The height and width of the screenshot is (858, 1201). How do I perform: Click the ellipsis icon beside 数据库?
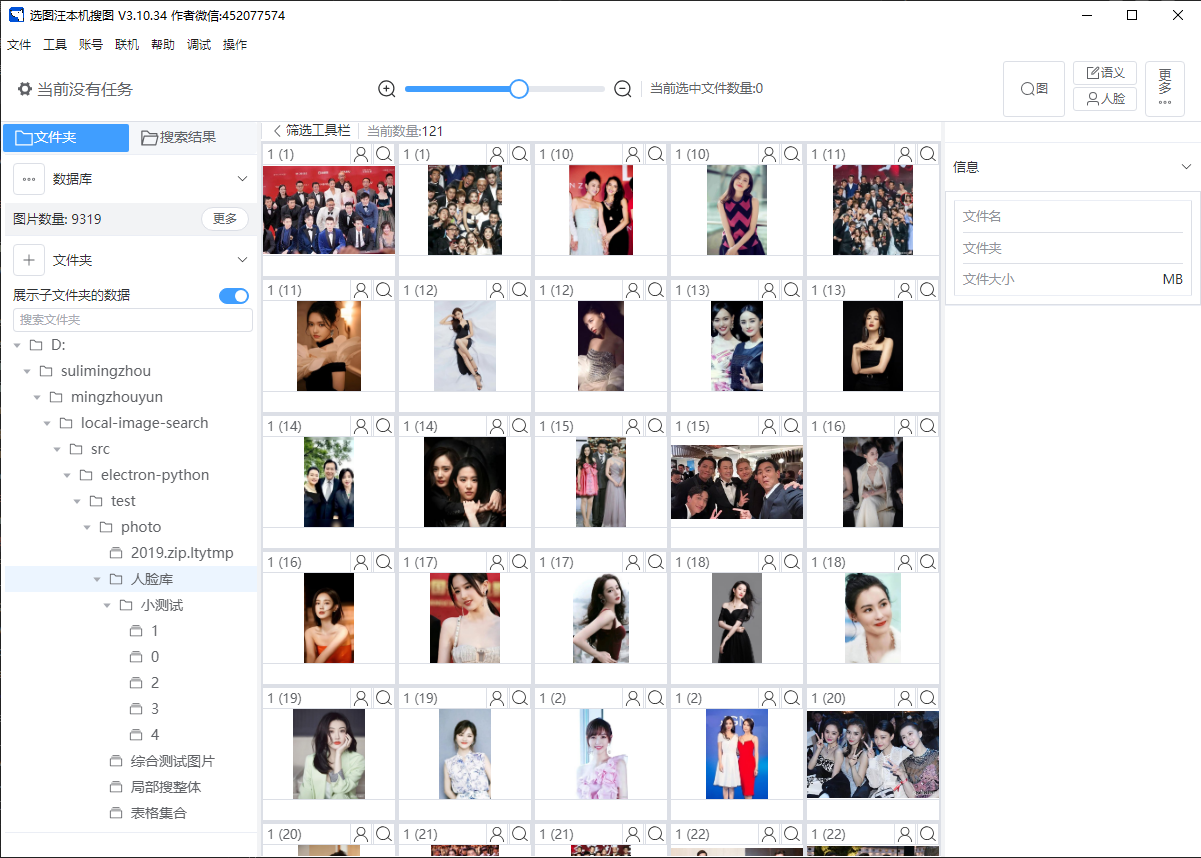pyautogui.click(x=29, y=179)
